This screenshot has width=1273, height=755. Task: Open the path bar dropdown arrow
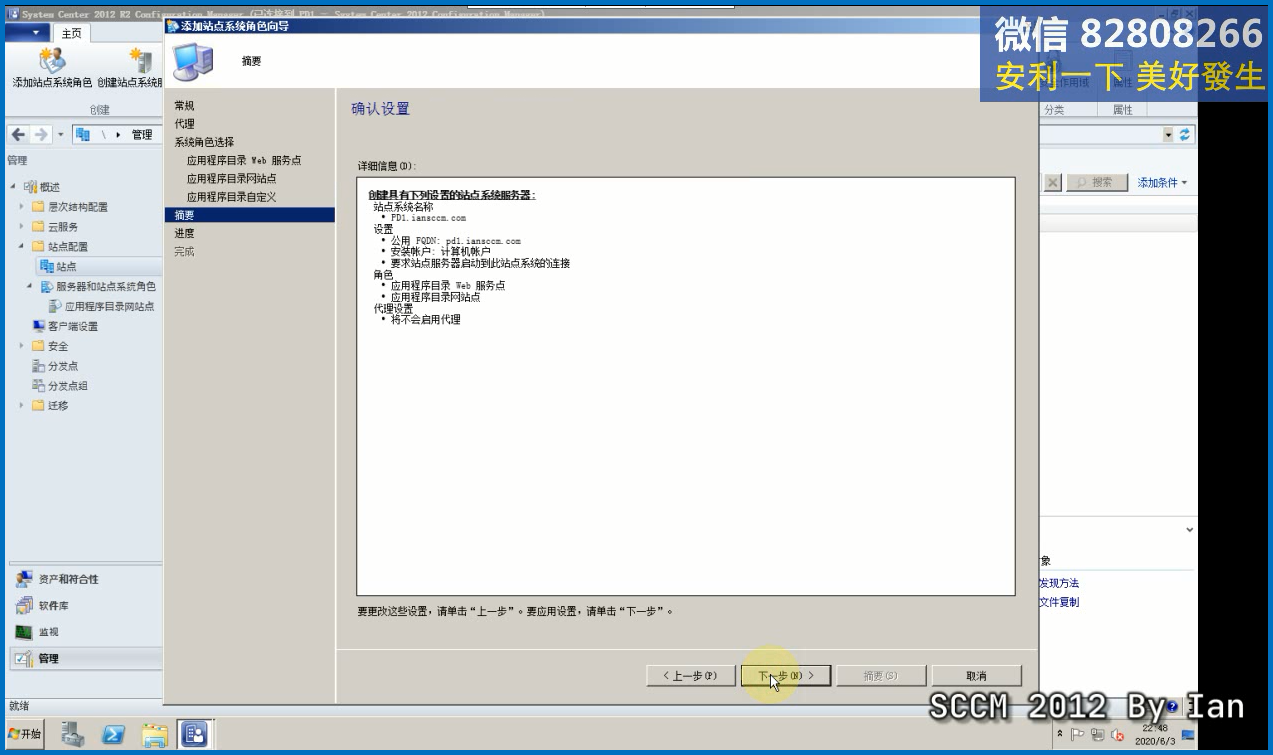[1168, 134]
